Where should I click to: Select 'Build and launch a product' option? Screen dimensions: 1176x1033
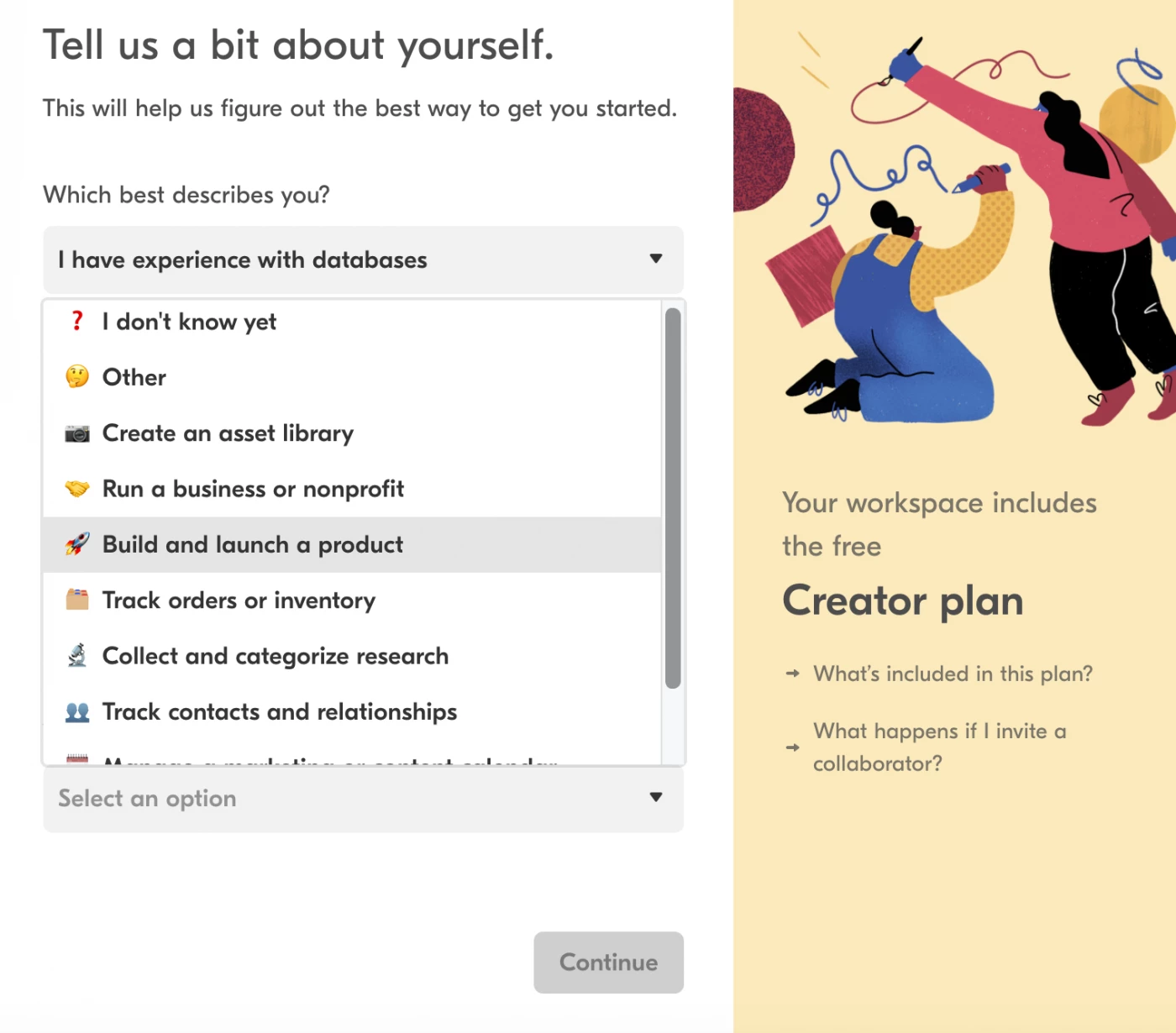pyautogui.click(x=252, y=545)
